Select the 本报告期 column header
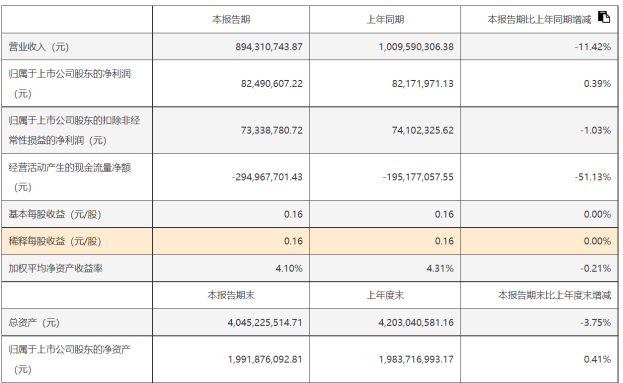The width and height of the screenshot is (623, 383). (x=231, y=19)
